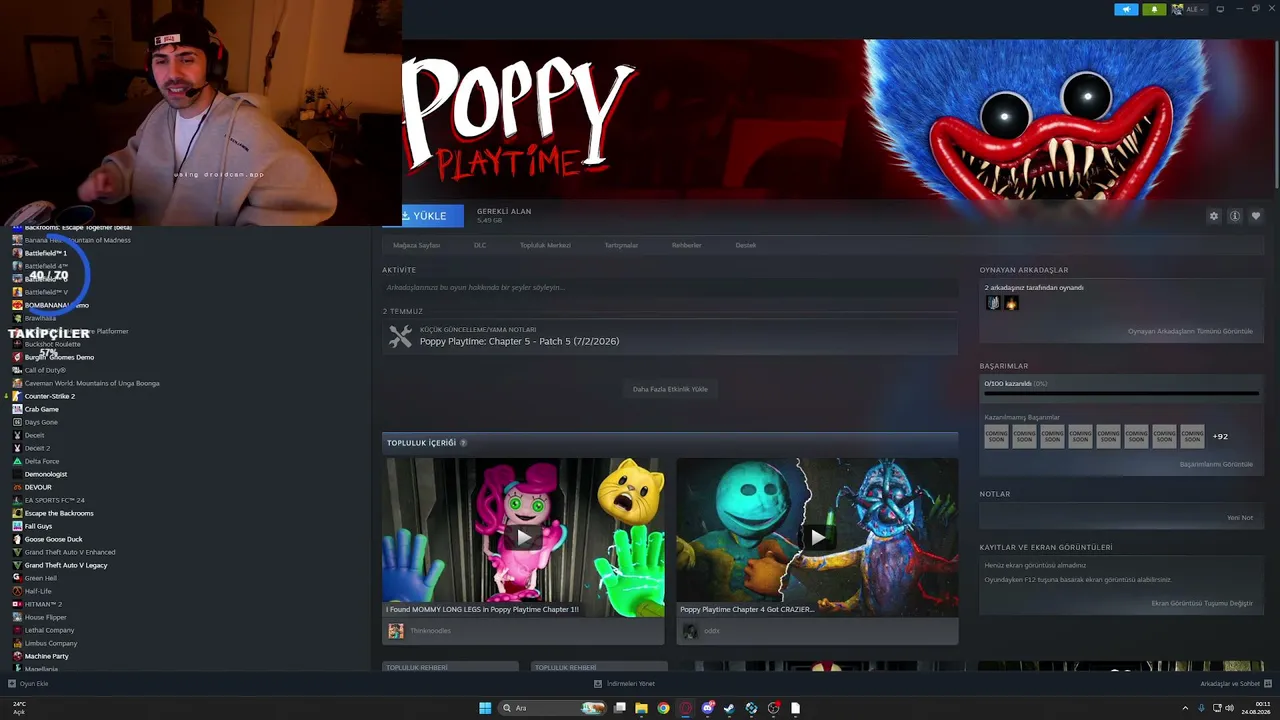Viewport: 1280px width, 720px height.
Task: Open the Destek tab
Action: pos(746,245)
